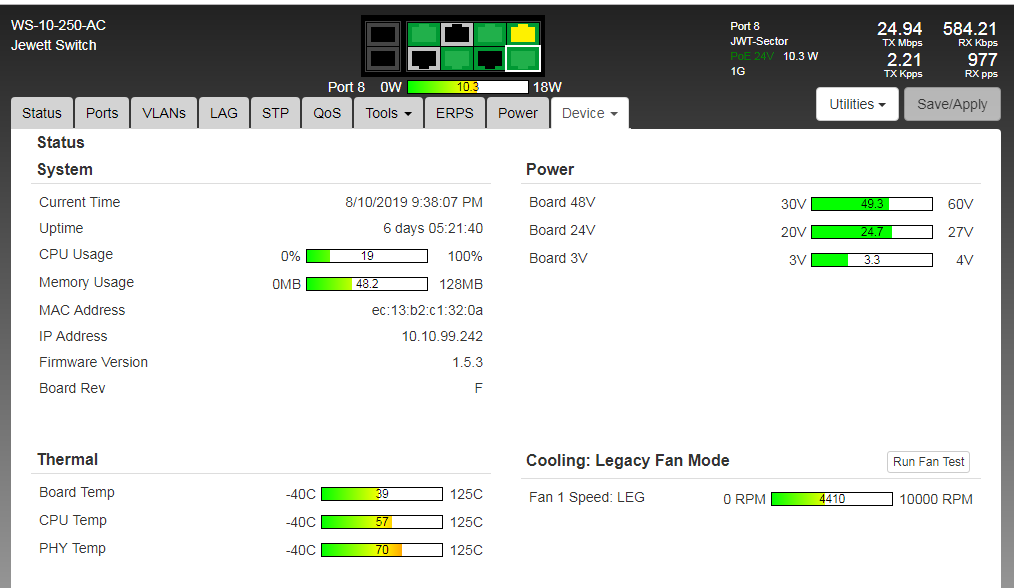
Task: Select the white-outlined Port 8 icon
Action: tap(522, 59)
